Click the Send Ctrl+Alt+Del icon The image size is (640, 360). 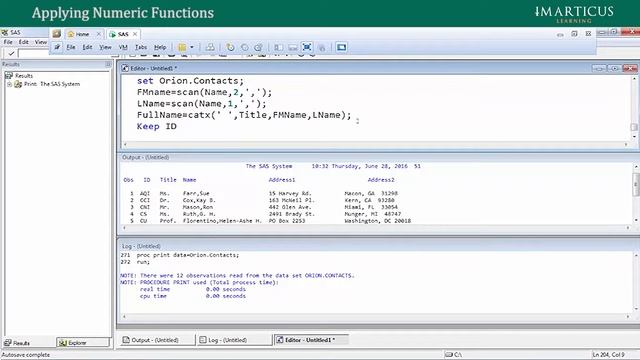[x=210, y=47]
